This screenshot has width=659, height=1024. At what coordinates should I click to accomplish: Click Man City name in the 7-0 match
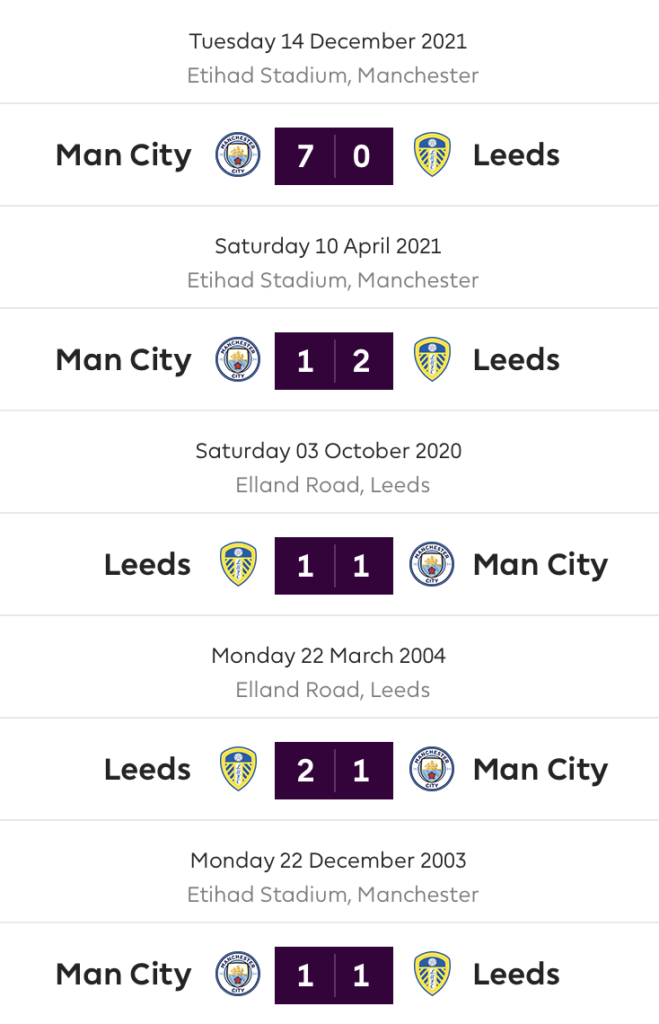(123, 157)
